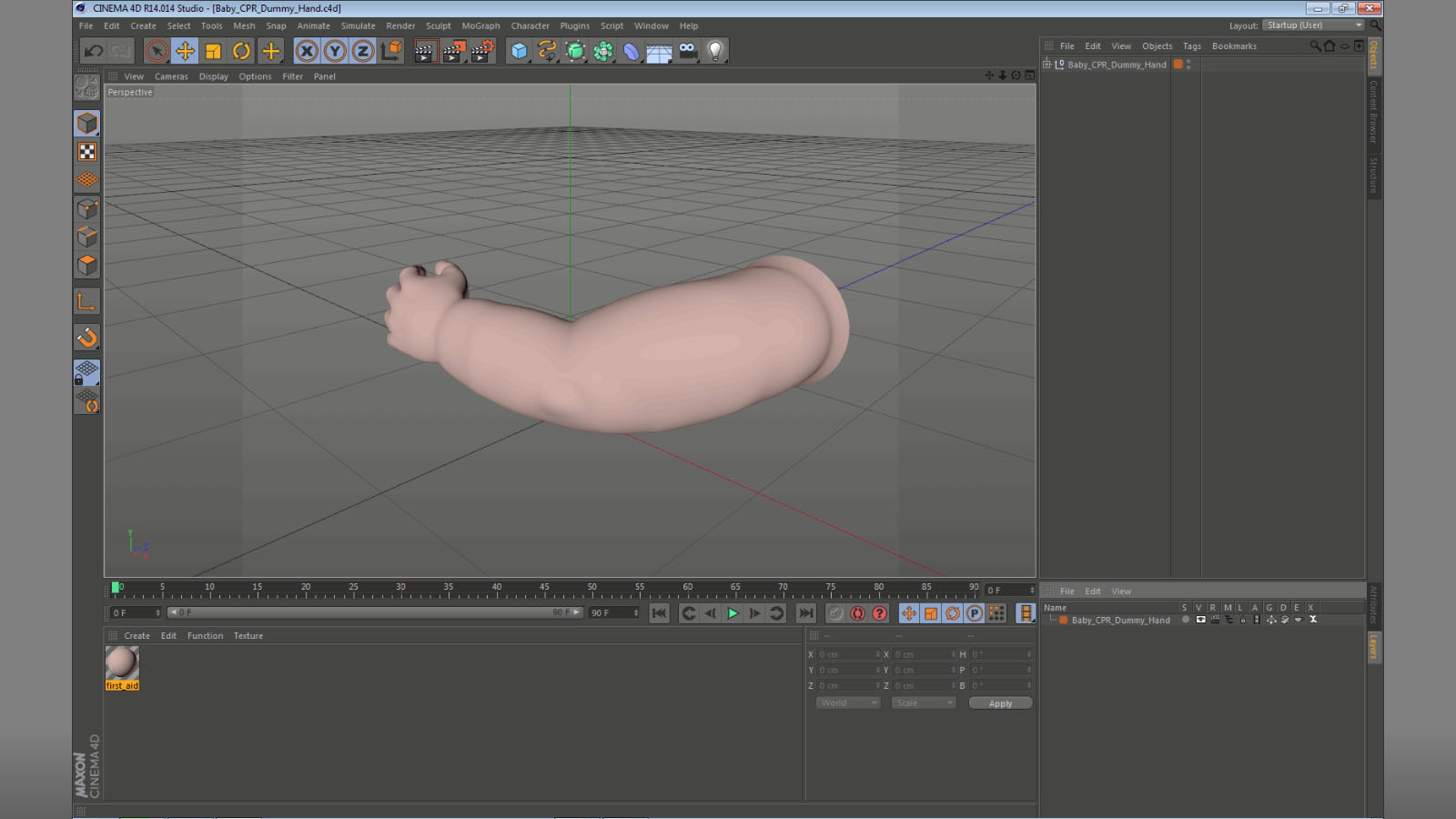Add a HyperNURBS generator object
The height and width of the screenshot is (819, 1456).
(575, 51)
